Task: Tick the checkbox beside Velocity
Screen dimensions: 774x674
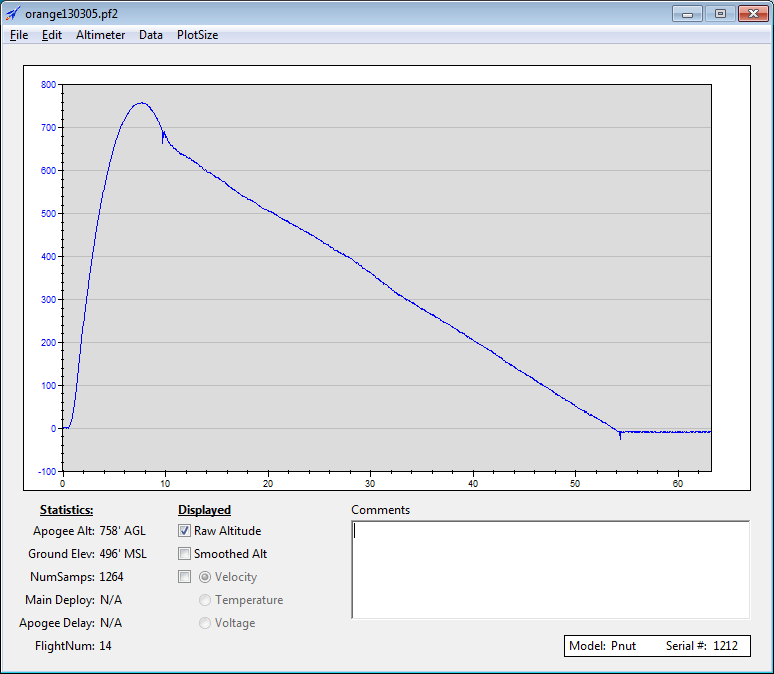Action: click(x=184, y=577)
